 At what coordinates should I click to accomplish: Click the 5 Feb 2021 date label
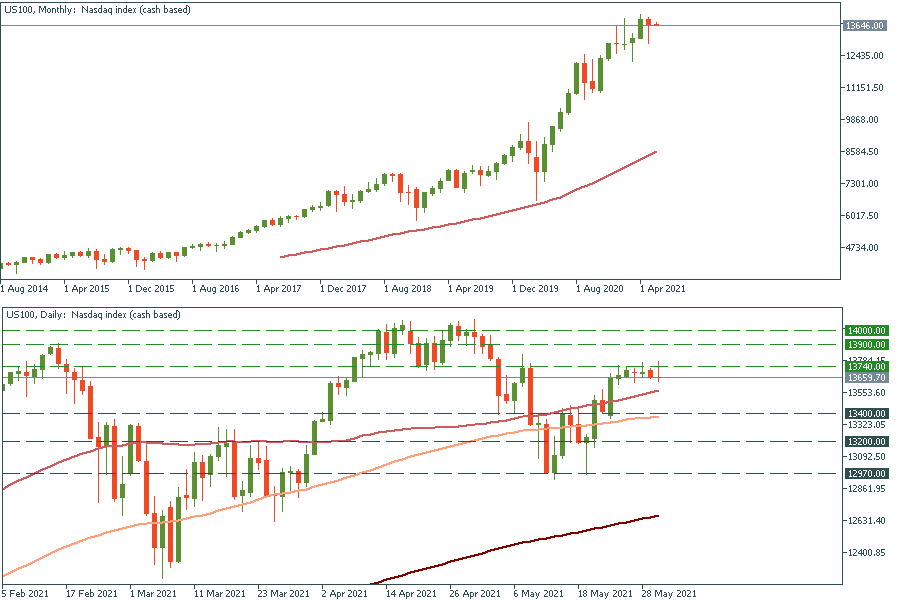pos(25,592)
